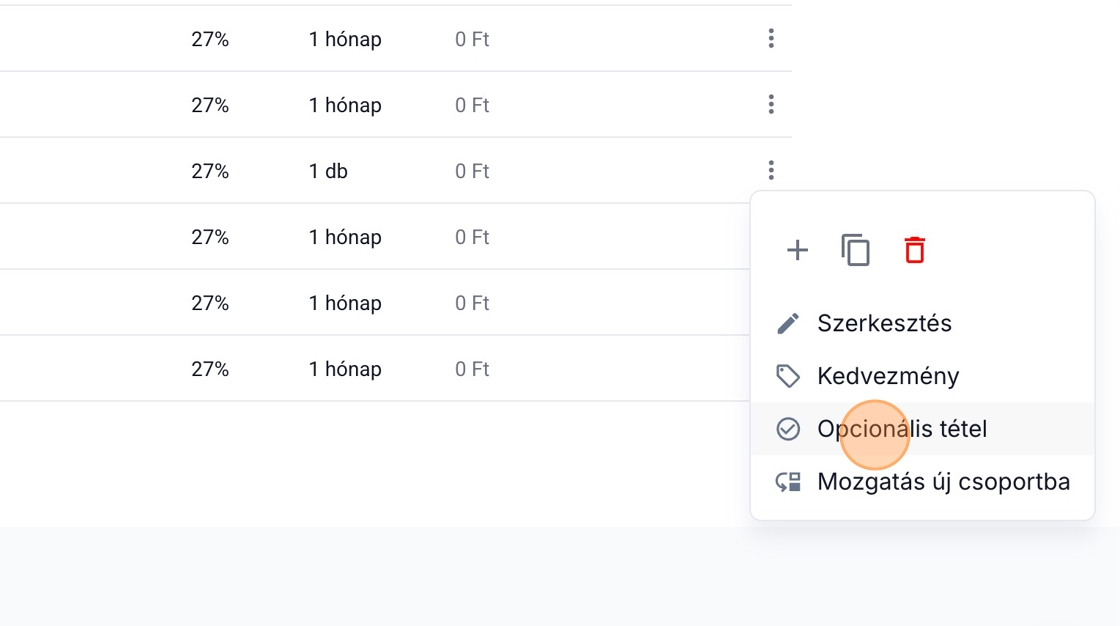Open the three-dot menu of the first row
The image size is (1120, 626).
coord(771,39)
